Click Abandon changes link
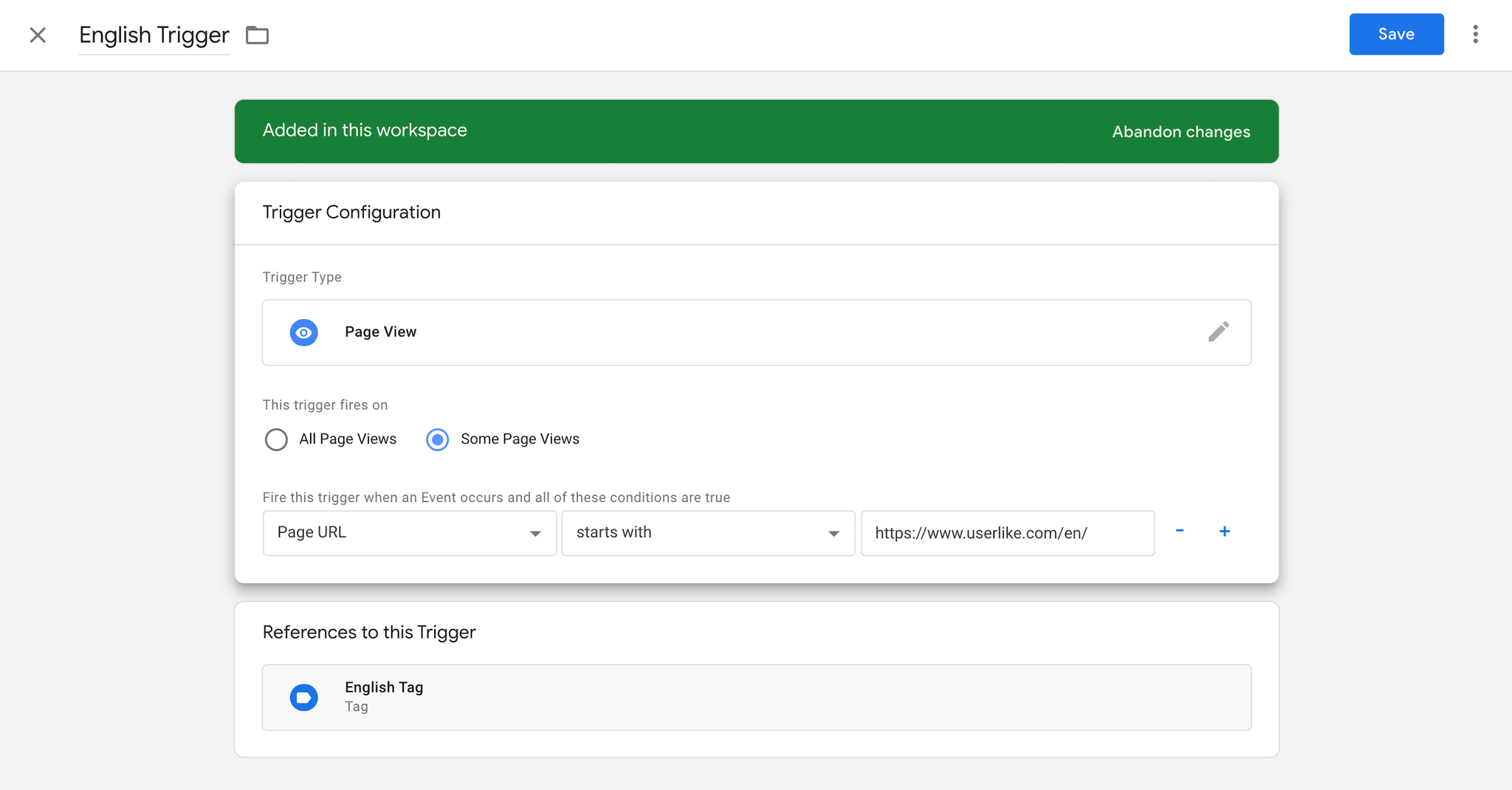The width and height of the screenshot is (1512, 790). click(1181, 131)
